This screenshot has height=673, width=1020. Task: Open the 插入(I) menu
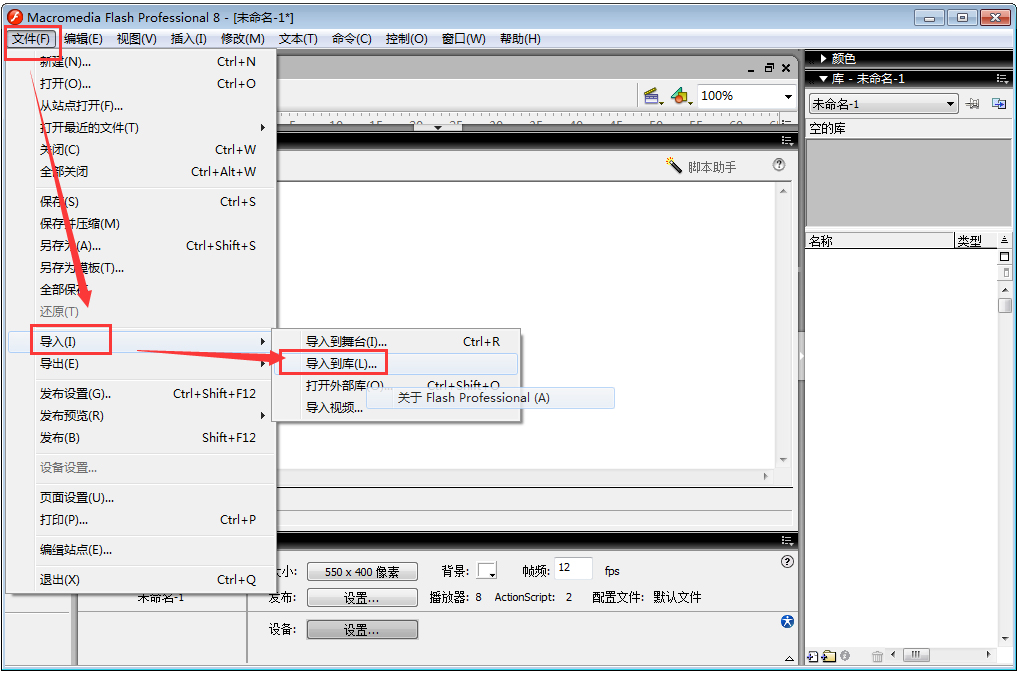click(x=189, y=38)
